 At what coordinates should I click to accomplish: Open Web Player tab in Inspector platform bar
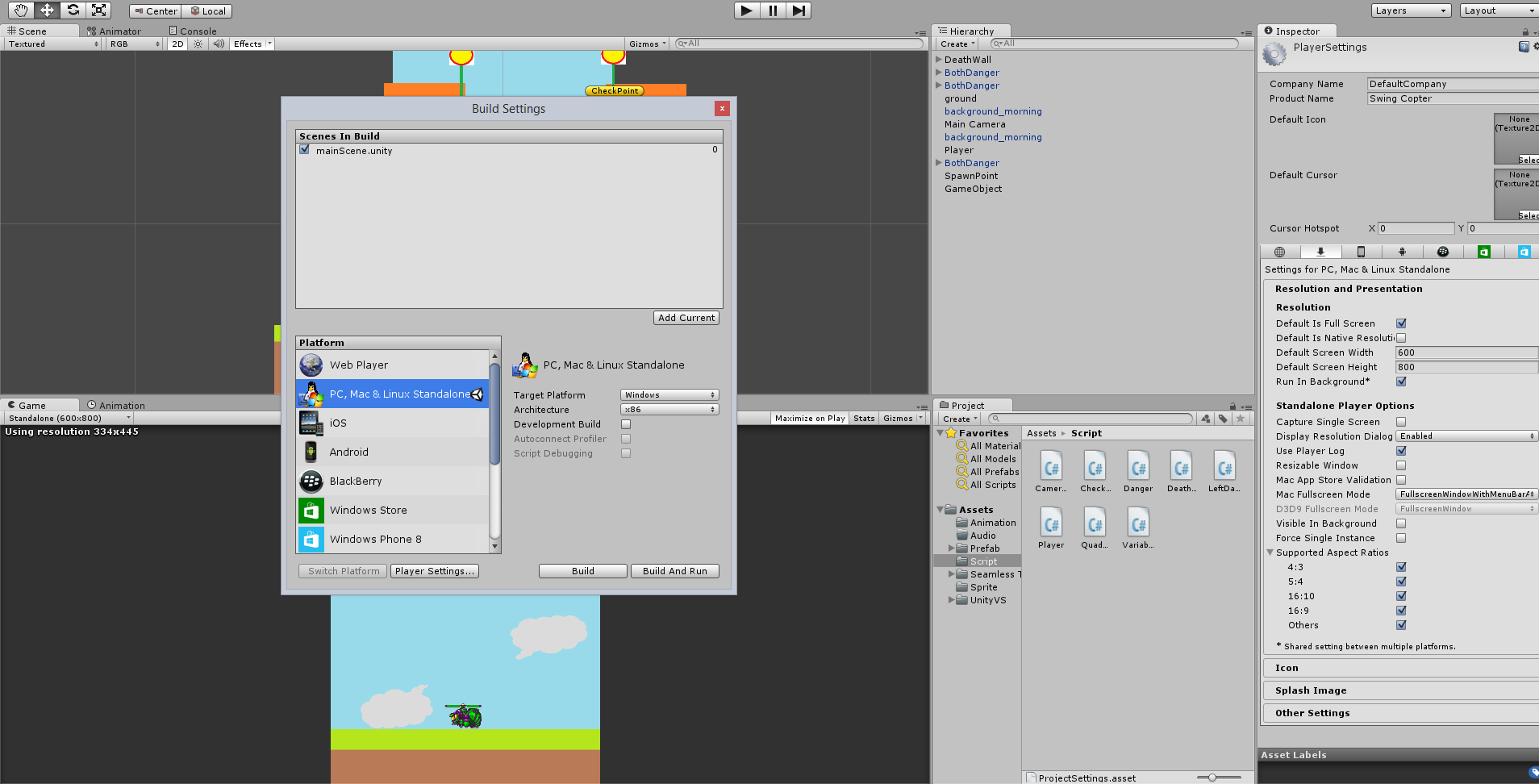click(x=1279, y=252)
